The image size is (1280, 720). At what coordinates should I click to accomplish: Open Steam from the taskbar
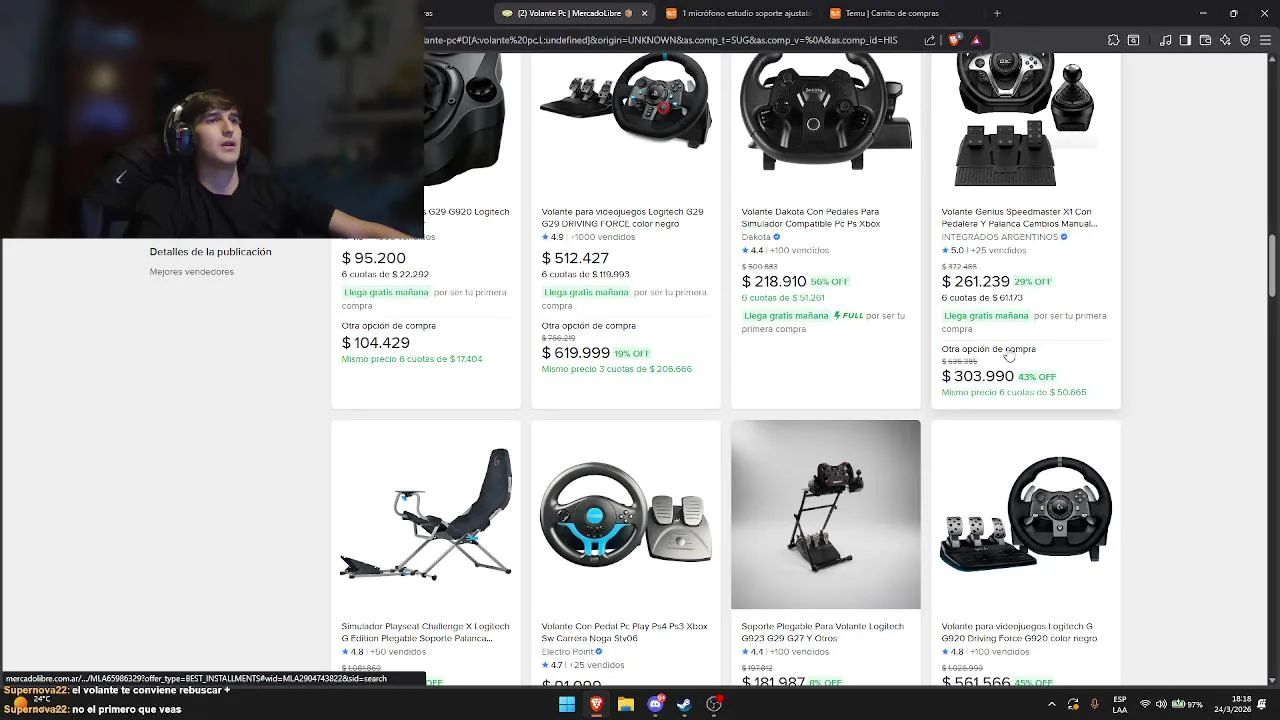tap(684, 704)
